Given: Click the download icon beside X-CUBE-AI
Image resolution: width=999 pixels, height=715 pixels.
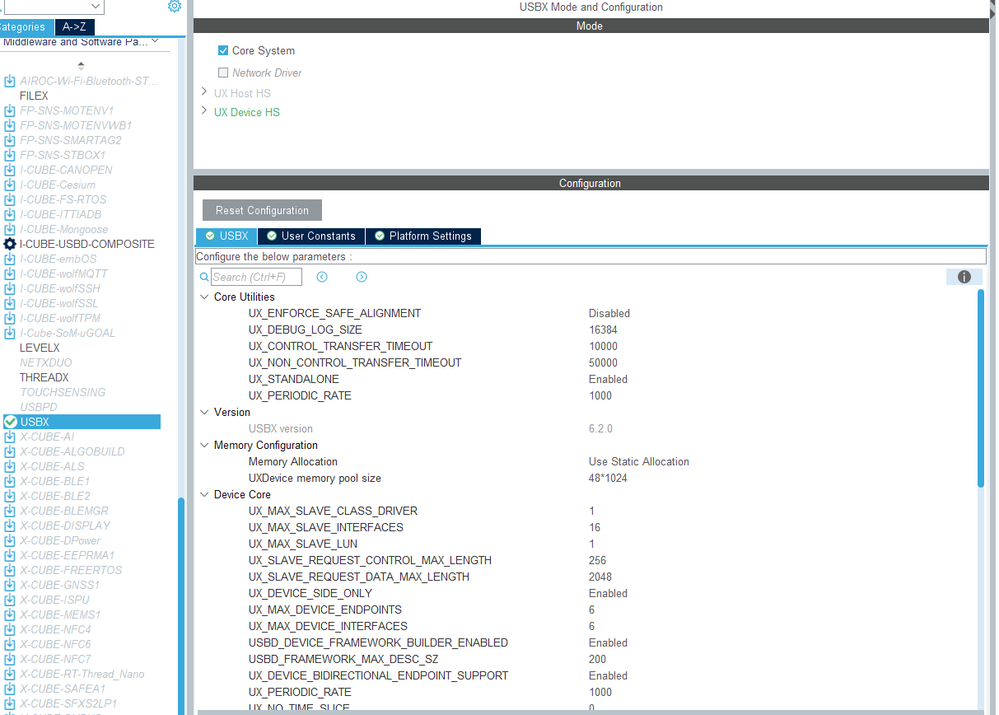Looking at the screenshot, I should 10,437.
